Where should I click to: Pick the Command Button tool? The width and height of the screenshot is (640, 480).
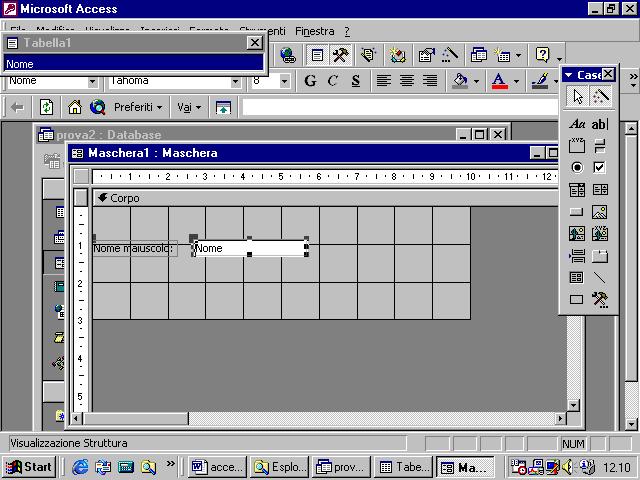pyautogui.click(x=577, y=212)
